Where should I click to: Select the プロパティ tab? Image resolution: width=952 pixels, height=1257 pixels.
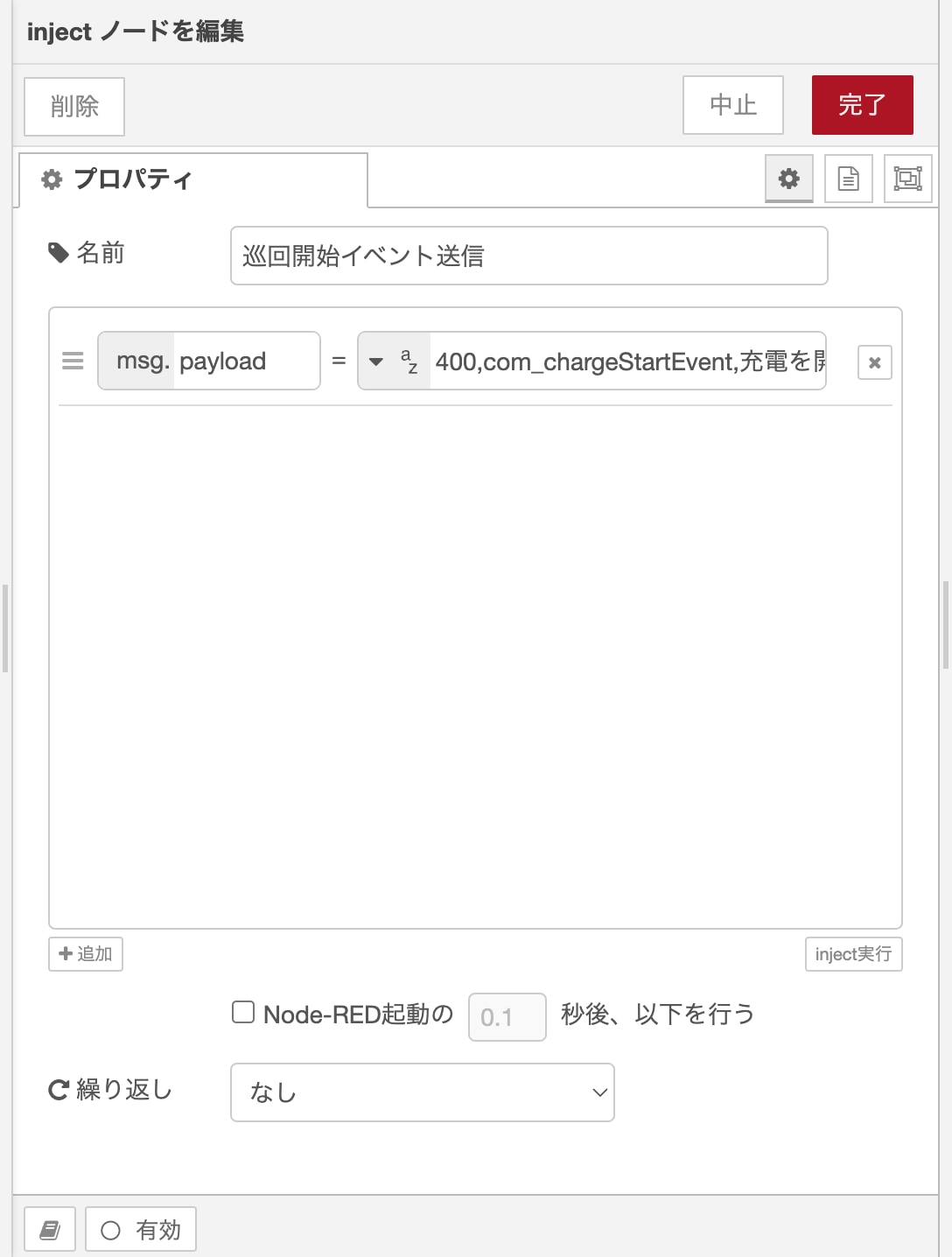click(192, 179)
